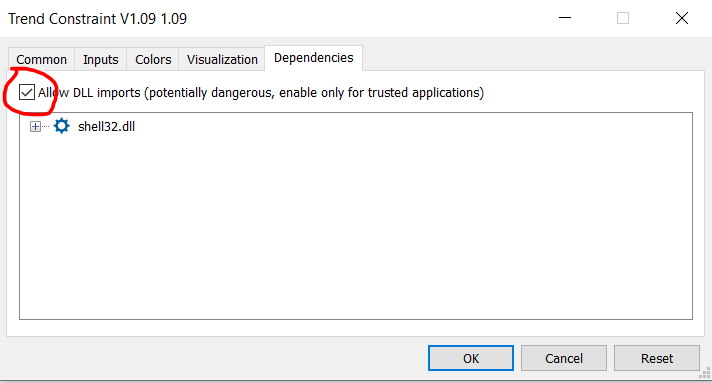Minimize the Trend Constraint dialog
The image size is (712, 383).
click(564, 18)
